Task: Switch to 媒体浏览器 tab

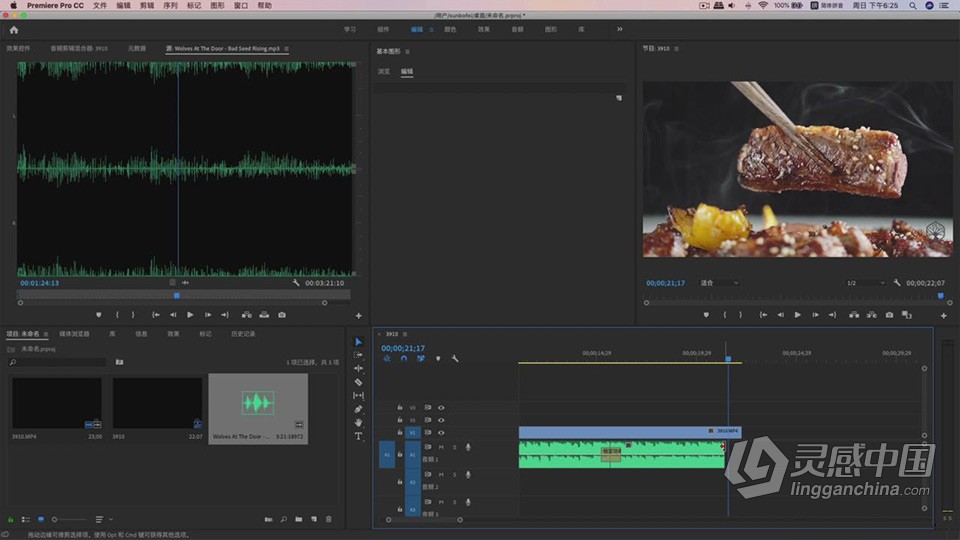Action: coord(74,334)
